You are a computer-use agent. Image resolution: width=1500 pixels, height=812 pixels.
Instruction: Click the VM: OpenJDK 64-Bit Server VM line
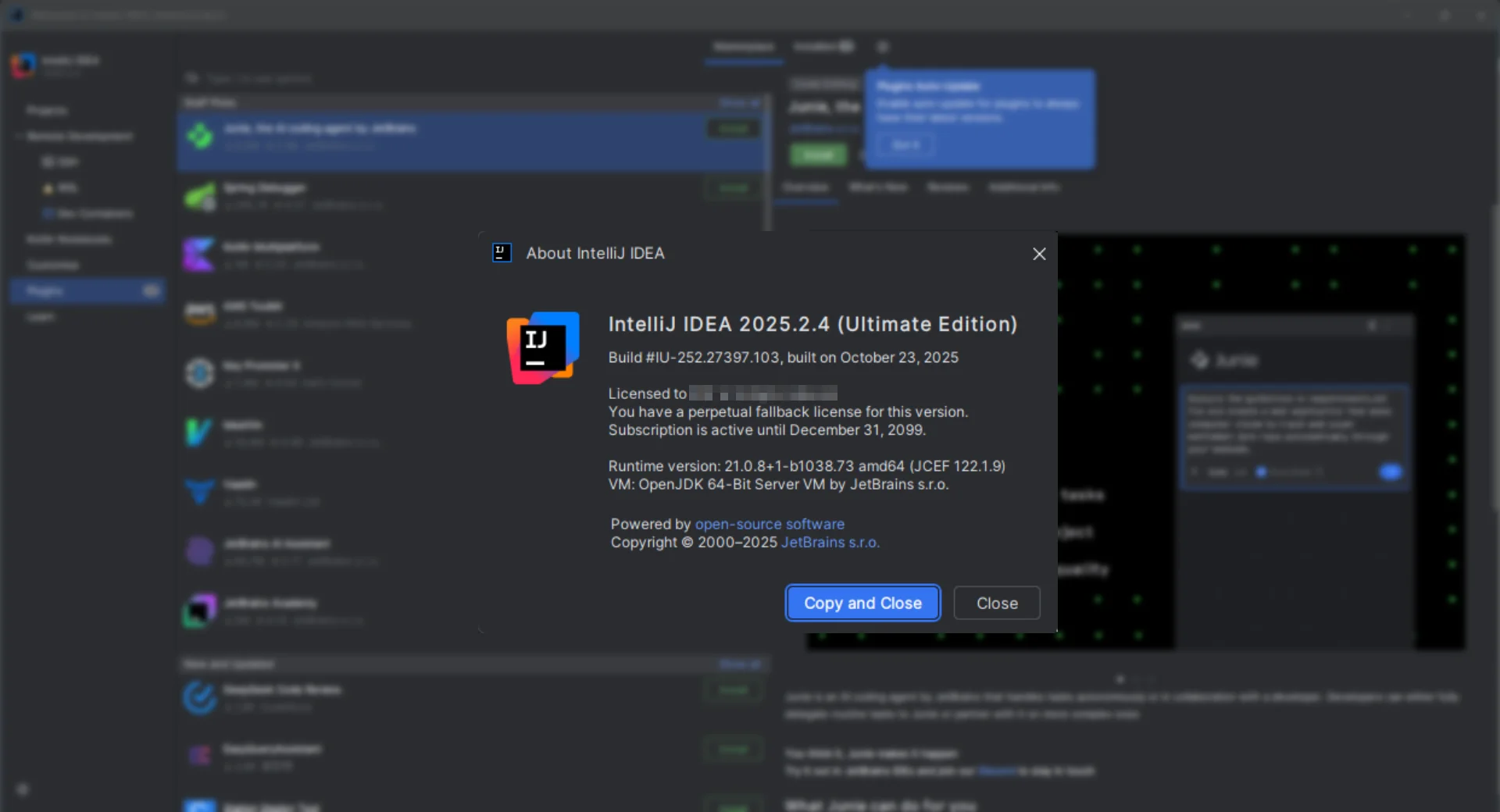coord(779,484)
